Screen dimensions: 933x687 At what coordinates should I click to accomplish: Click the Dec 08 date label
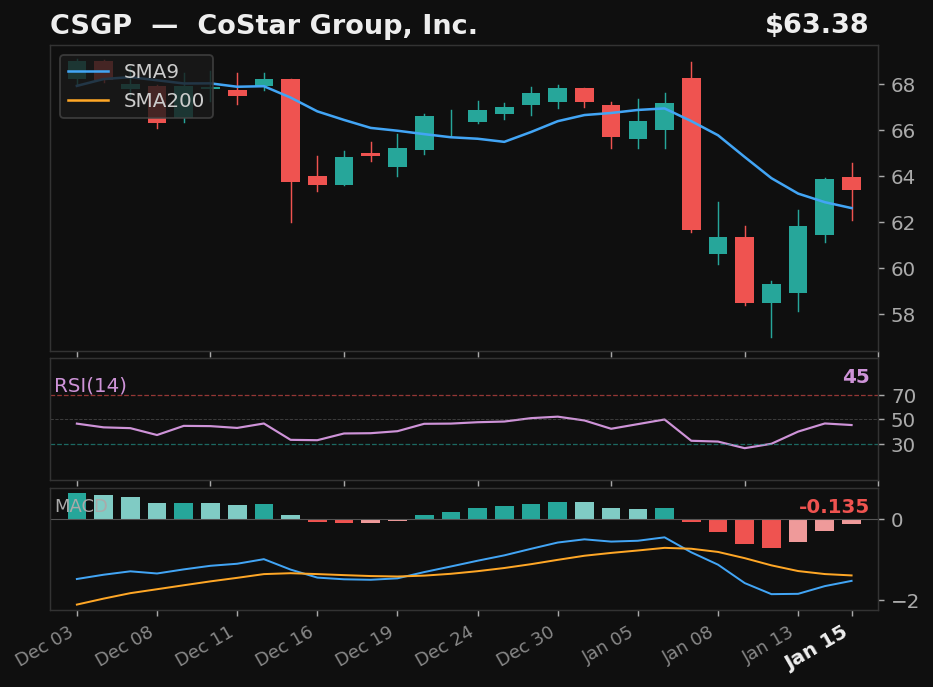coord(124,645)
